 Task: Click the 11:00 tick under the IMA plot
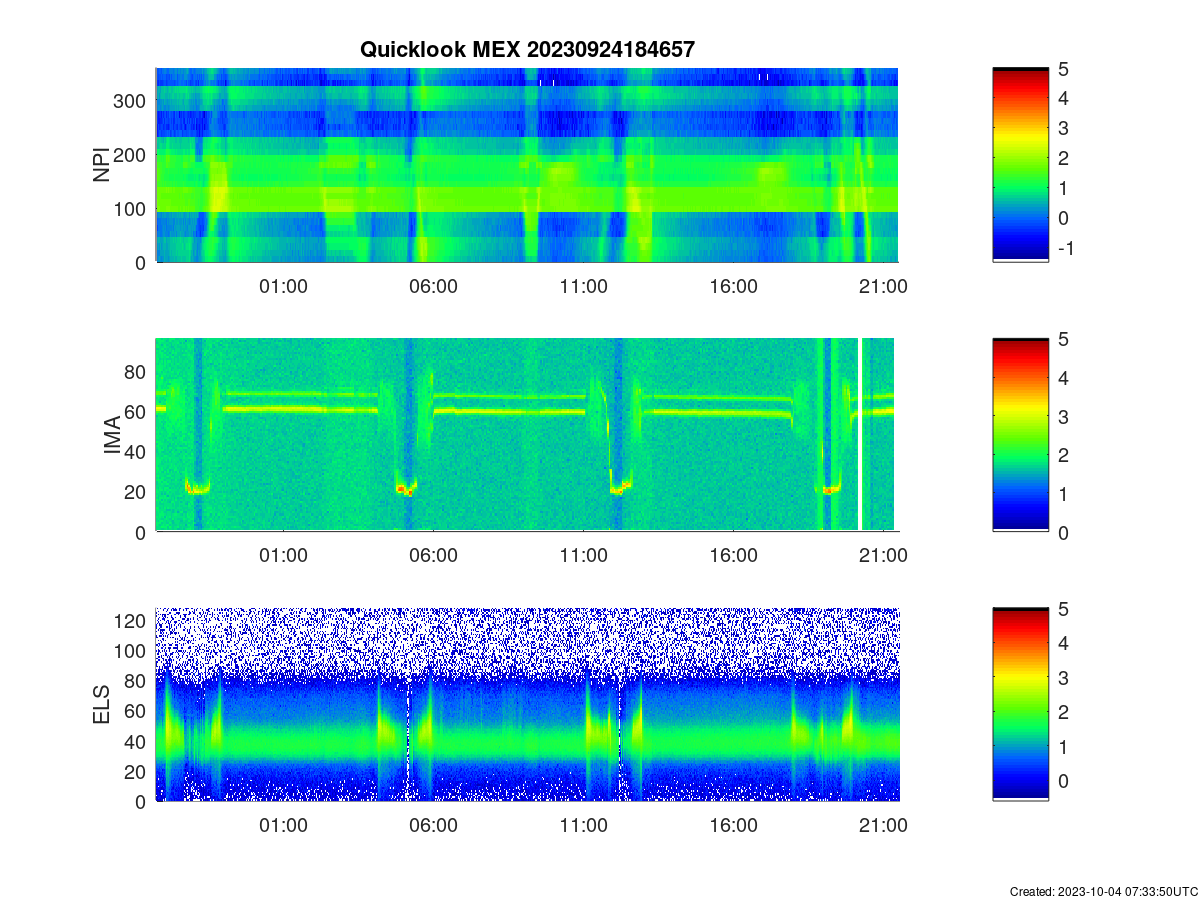tap(583, 556)
